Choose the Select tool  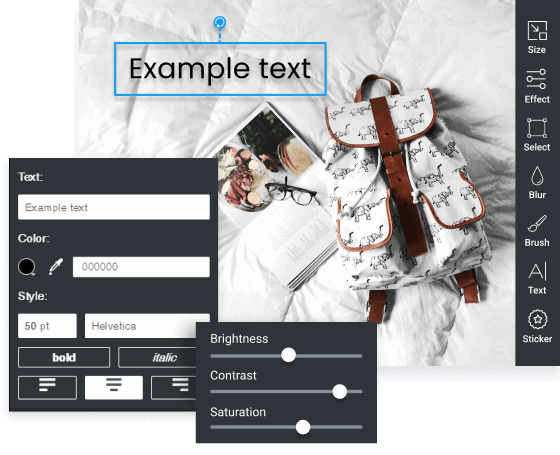(537, 135)
